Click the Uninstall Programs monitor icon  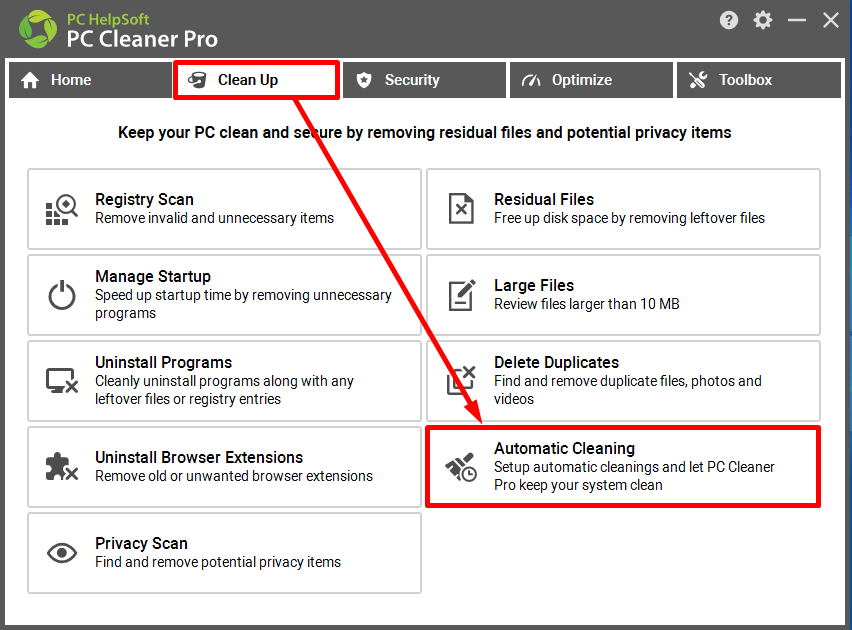pyautogui.click(x=61, y=381)
